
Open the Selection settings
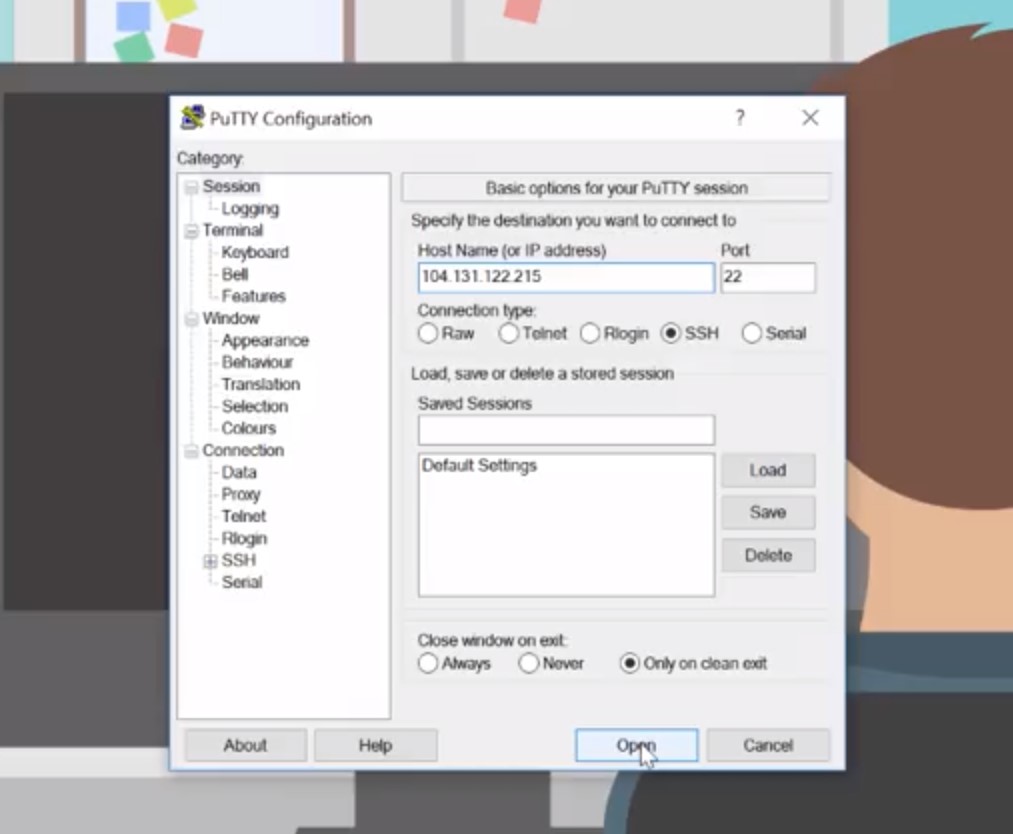(x=255, y=406)
